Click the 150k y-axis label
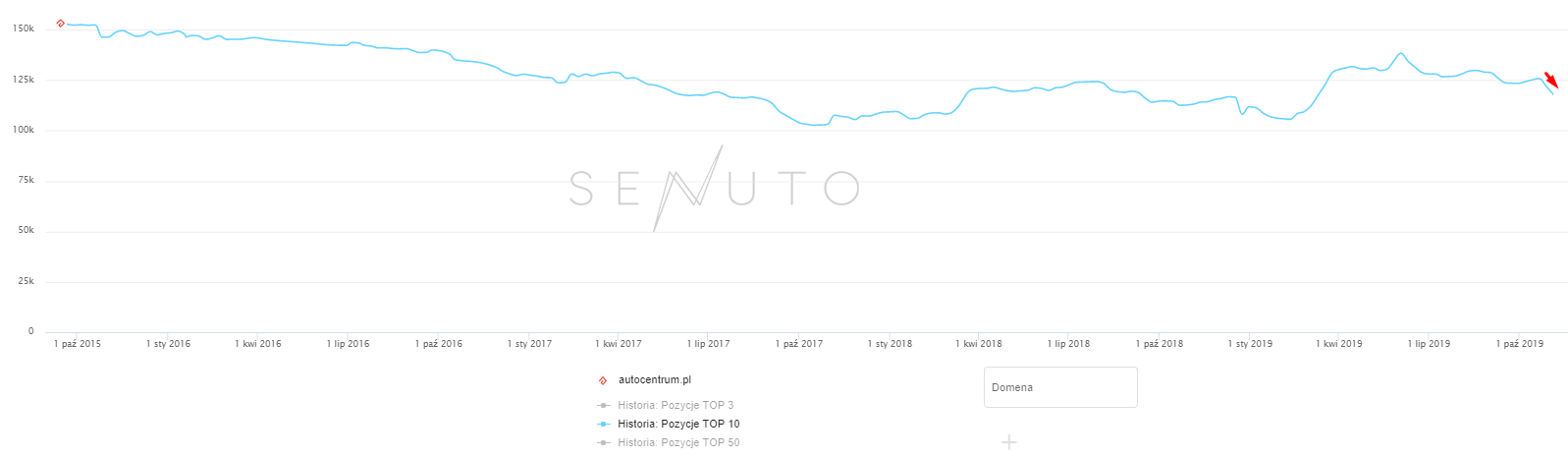 [x=24, y=29]
